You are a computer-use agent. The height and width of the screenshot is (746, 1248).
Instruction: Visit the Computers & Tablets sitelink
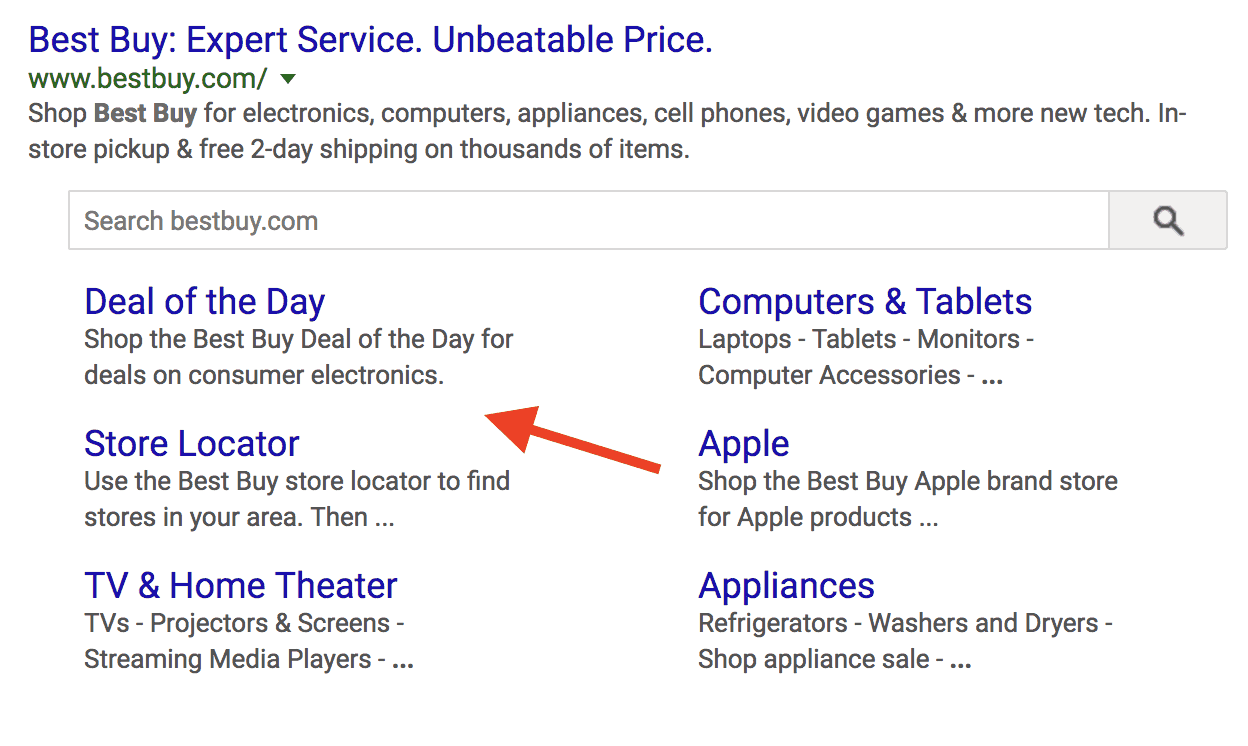click(x=865, y=302)
